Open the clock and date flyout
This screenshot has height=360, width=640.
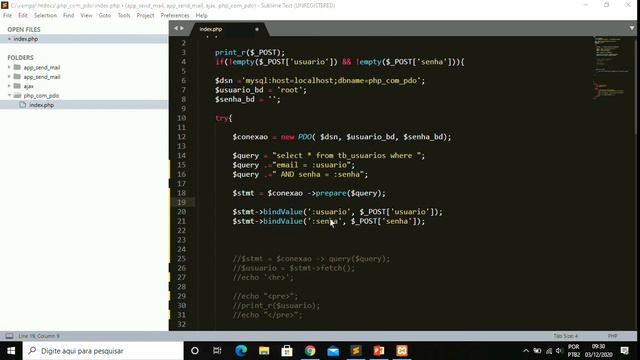point(599,351)
